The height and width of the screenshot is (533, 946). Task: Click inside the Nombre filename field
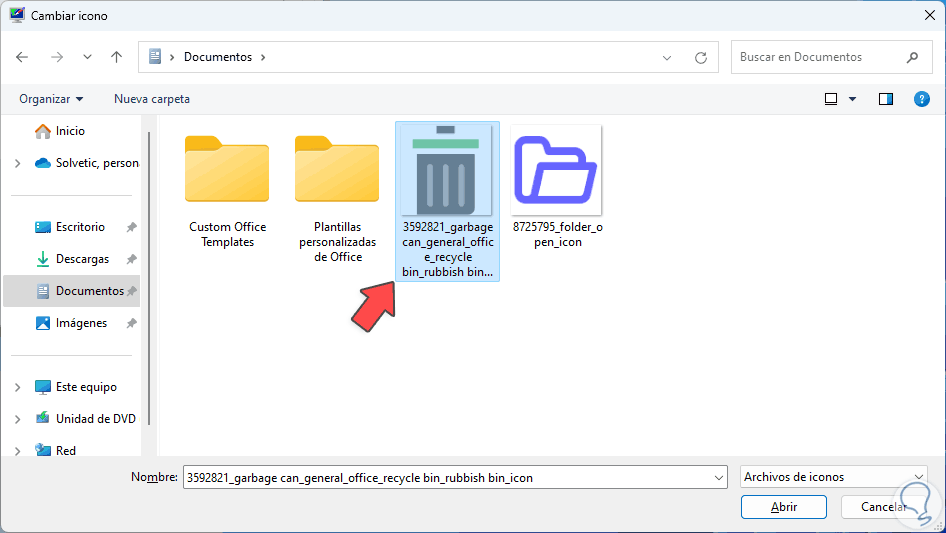446,477
